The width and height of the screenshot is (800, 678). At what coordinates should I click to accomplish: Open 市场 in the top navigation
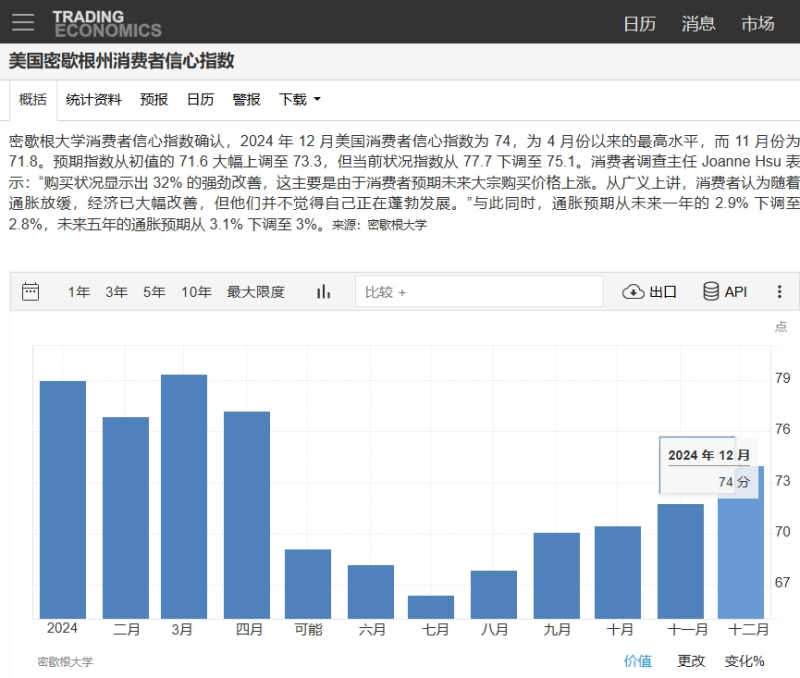click(x=758, y=23)
